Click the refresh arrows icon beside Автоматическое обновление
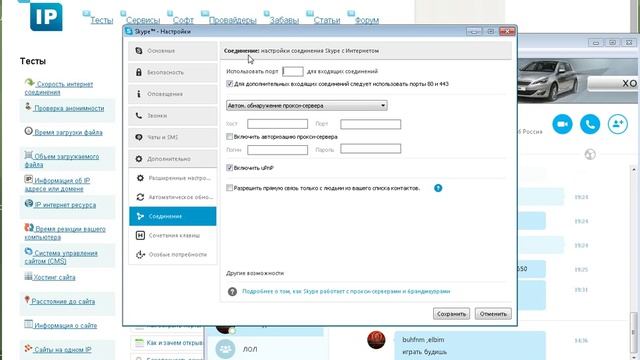Viewport: 640px width, 360px height. (x=140, y=197)
